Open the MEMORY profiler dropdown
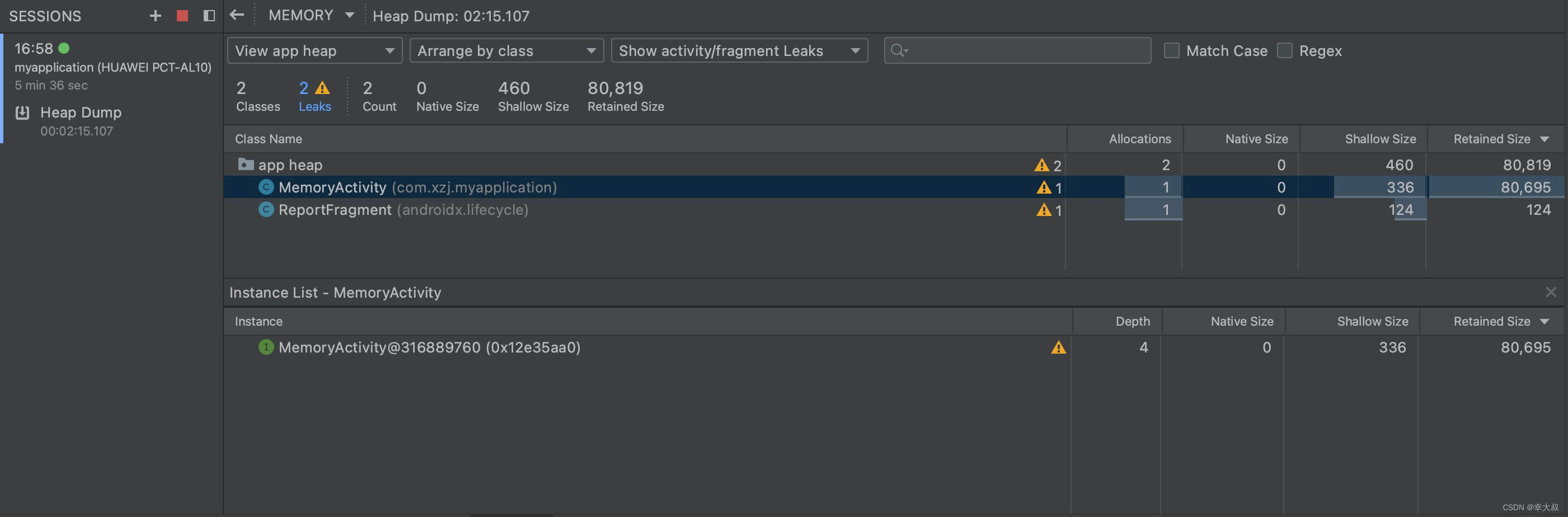 (x=311, y=15)
